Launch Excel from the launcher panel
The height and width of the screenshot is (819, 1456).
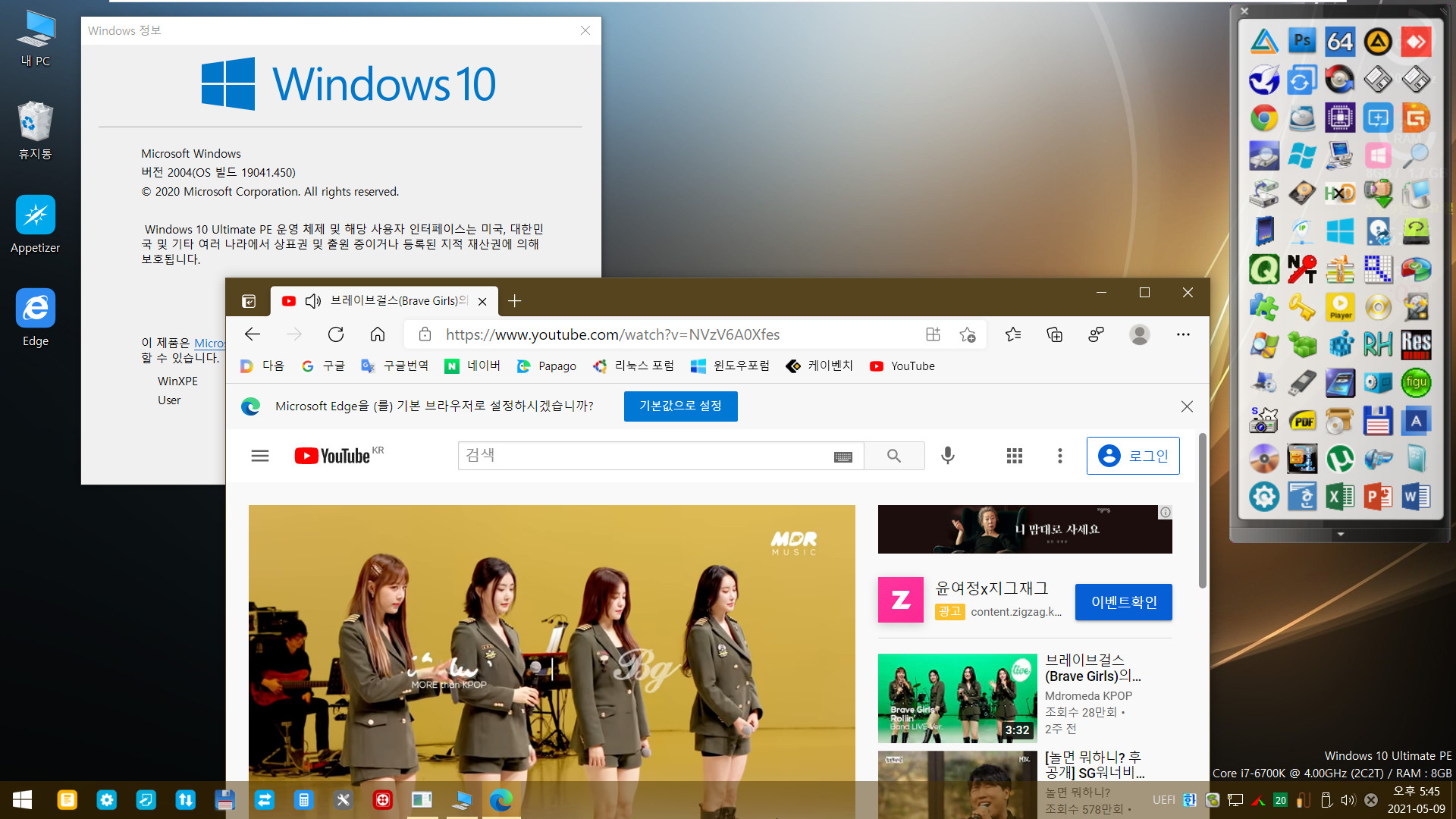[x=1340, y=497]
